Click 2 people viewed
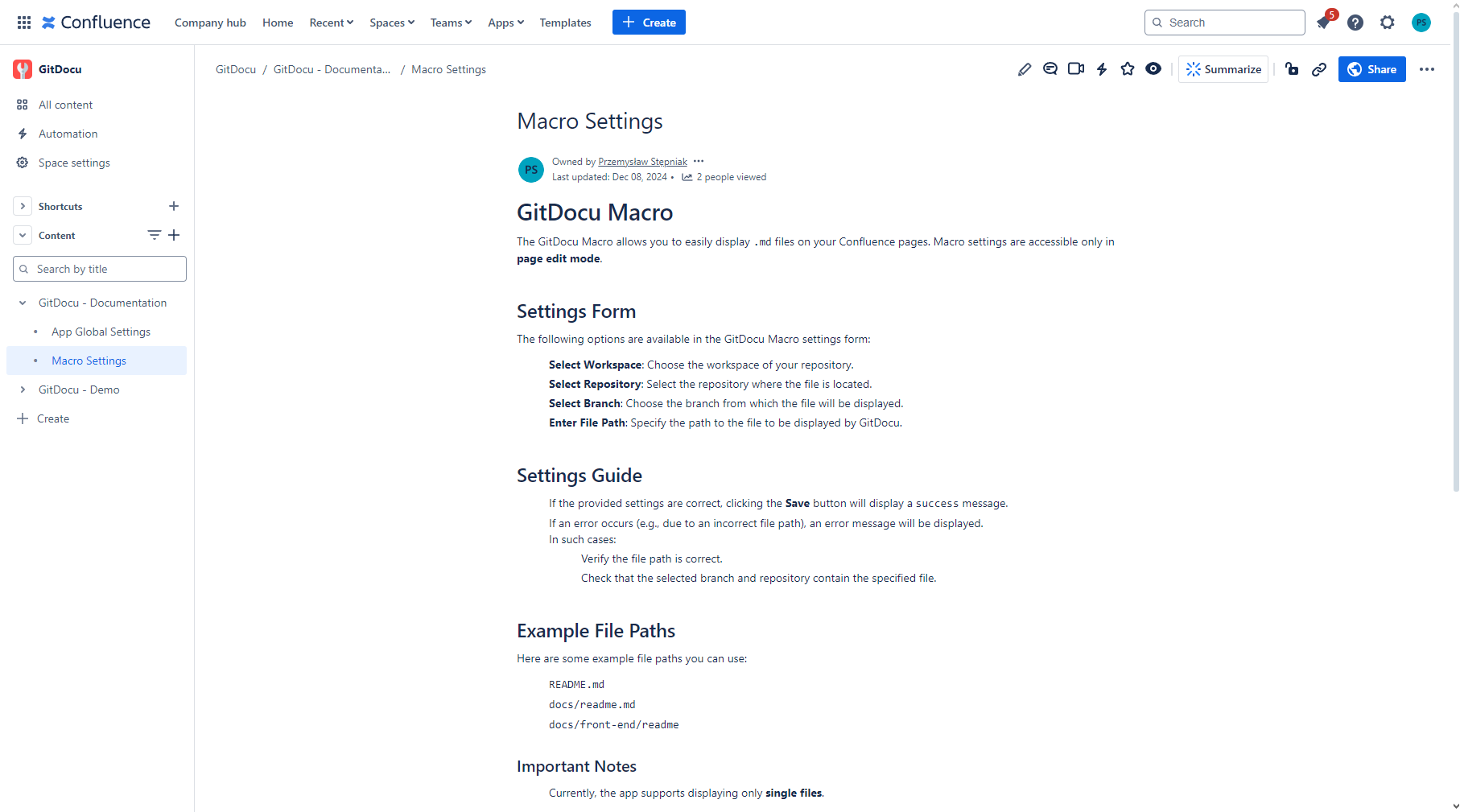This screenshot has width=1460, height=812. [x=731, y=177]
